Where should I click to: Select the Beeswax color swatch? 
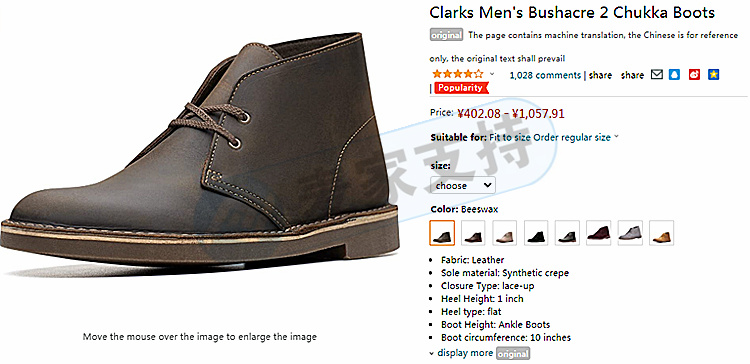pyautogui.click(x=442, y=233)
